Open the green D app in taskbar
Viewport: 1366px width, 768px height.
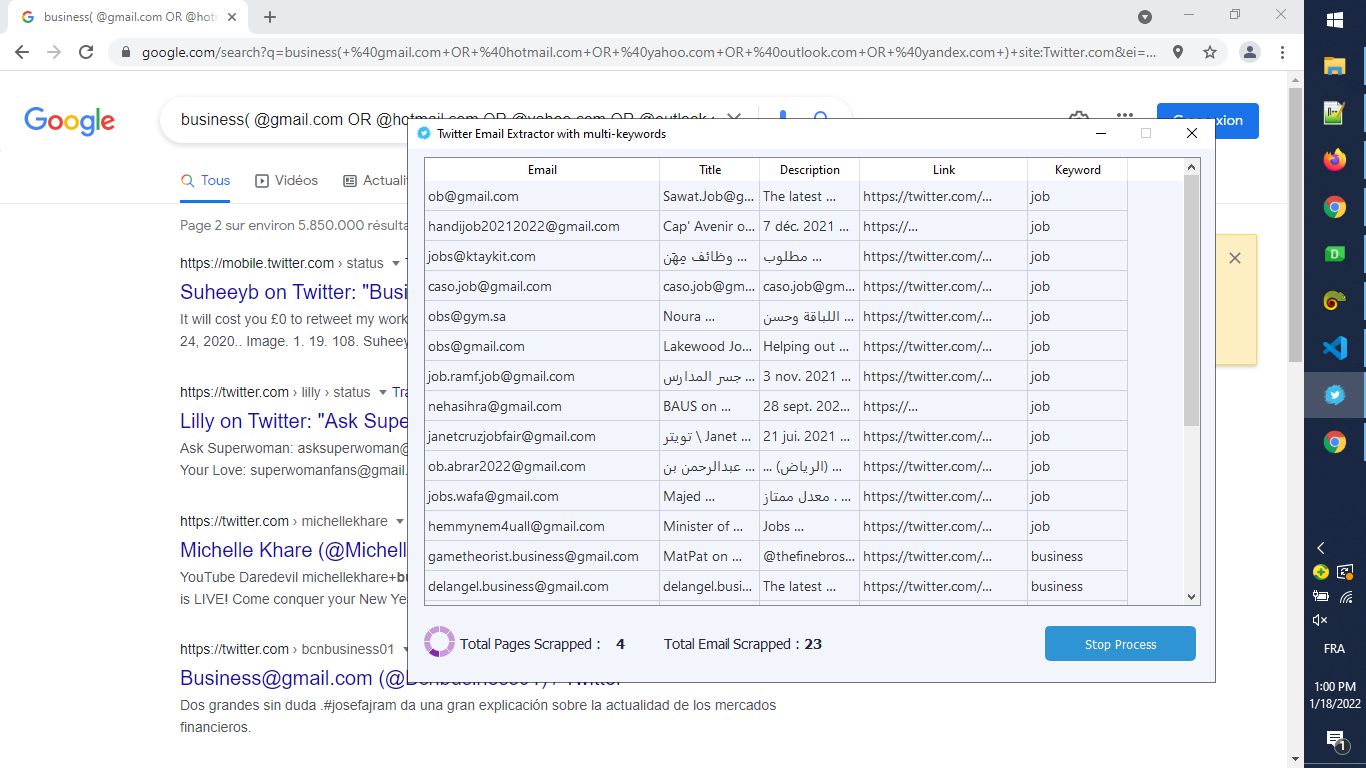coord(1334,254)
